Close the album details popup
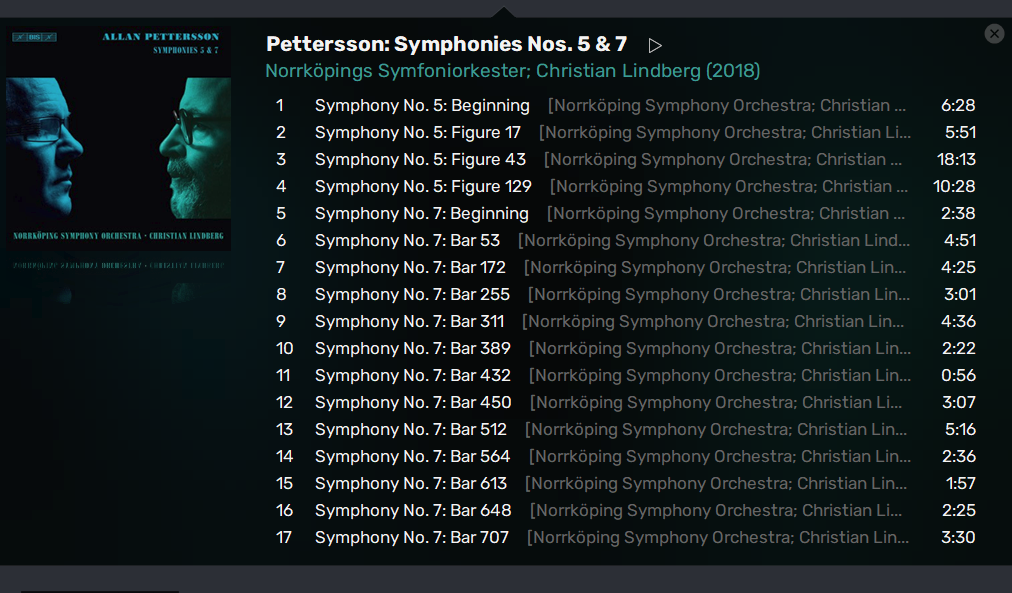The height and width of the screenshot is (593, 1012). (x=994, y=34)
